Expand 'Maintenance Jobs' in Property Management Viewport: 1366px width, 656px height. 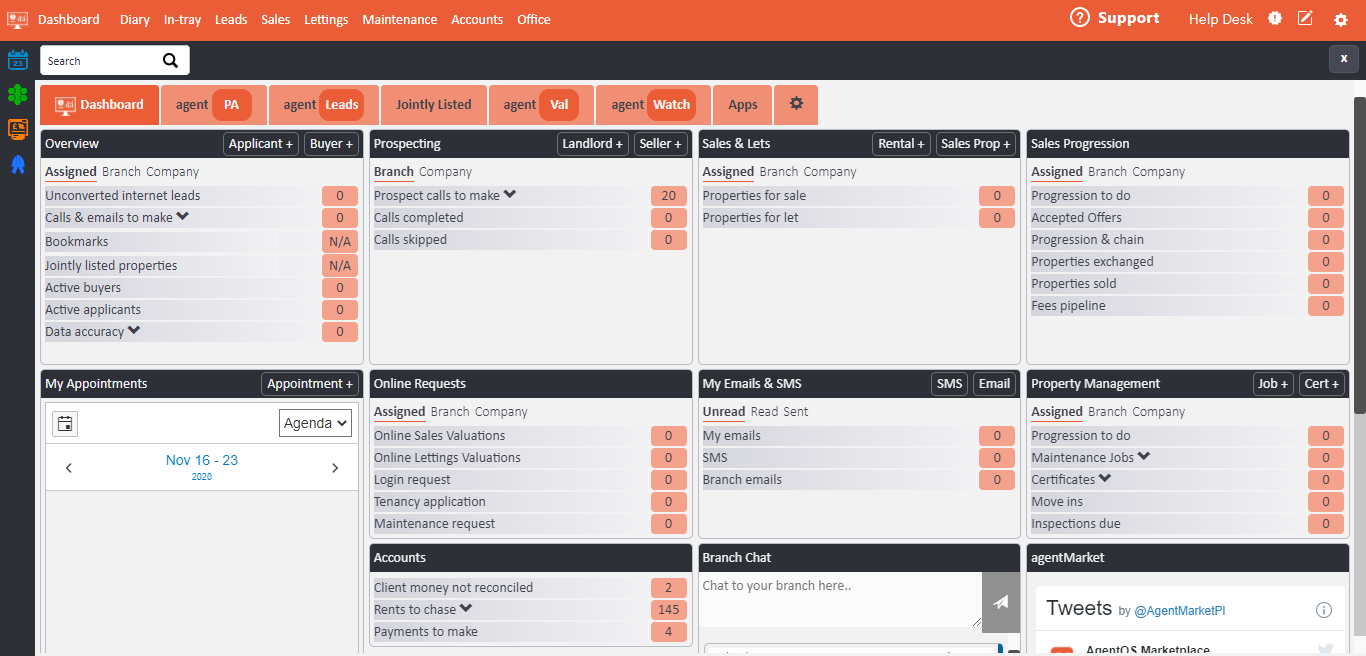[x=1144, y=457]
